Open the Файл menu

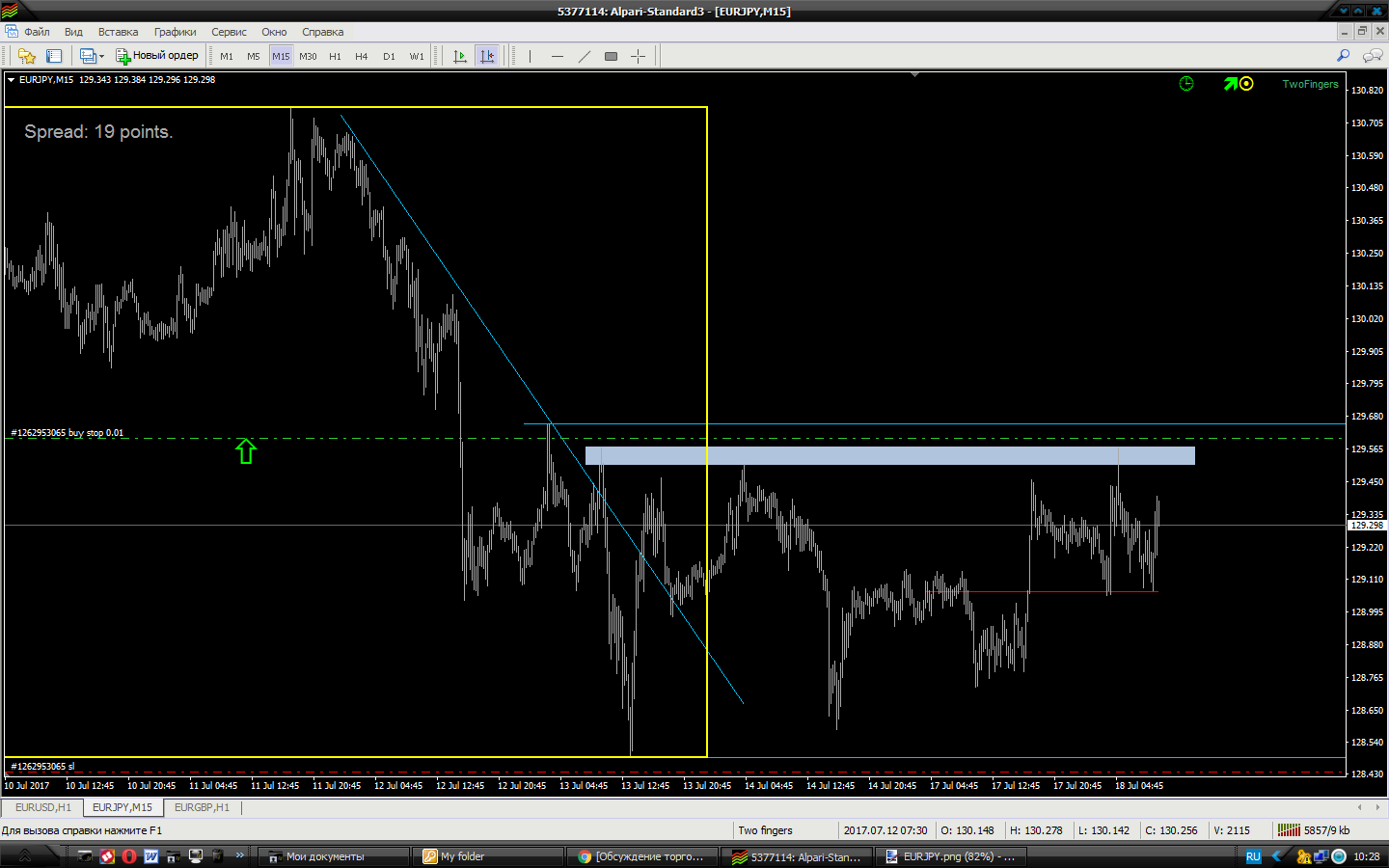[x=37, y=32]
